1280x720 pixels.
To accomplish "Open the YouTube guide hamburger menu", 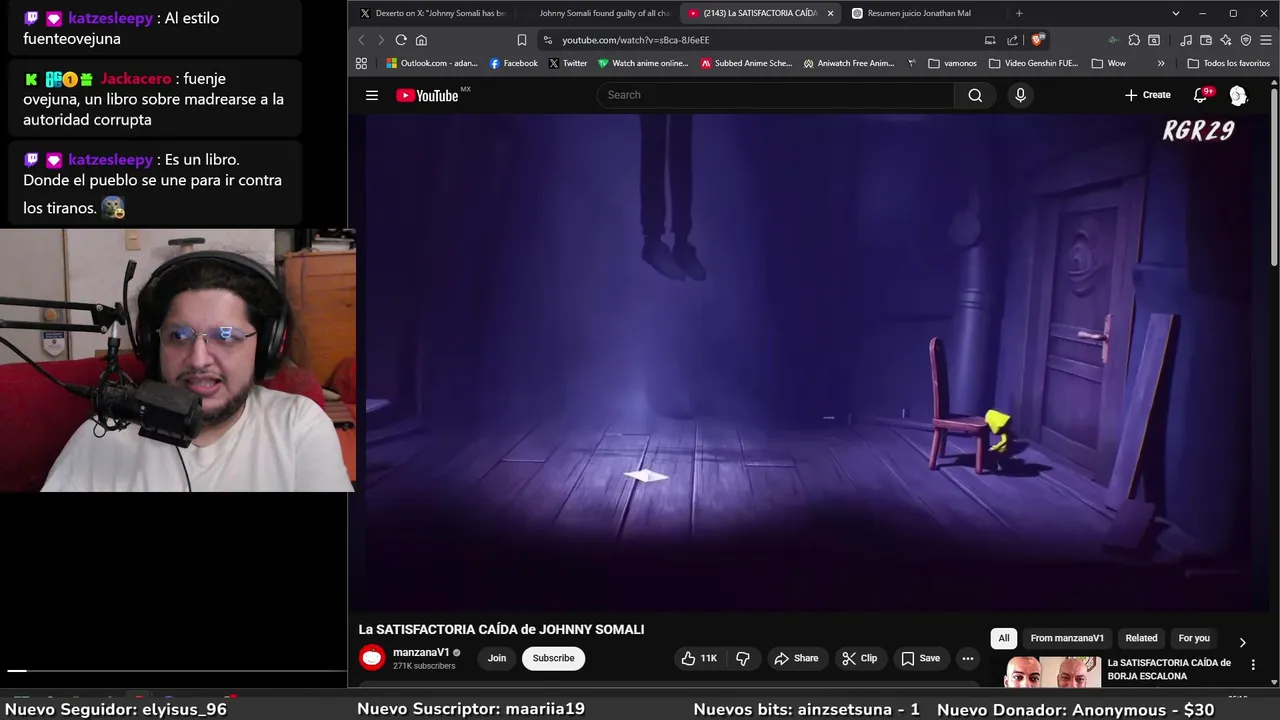I will click(372, 95).
